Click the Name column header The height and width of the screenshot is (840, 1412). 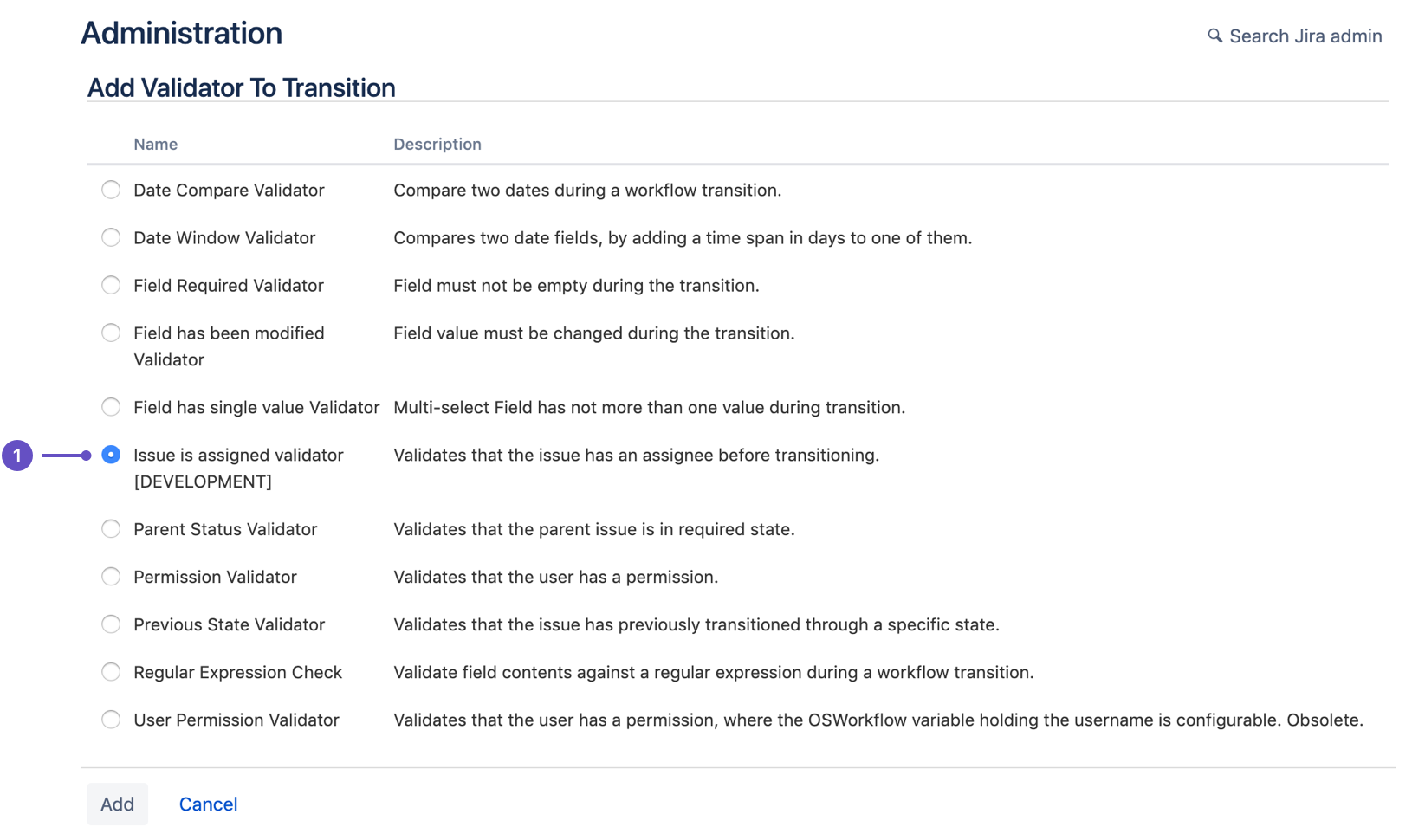pos(155,144)
